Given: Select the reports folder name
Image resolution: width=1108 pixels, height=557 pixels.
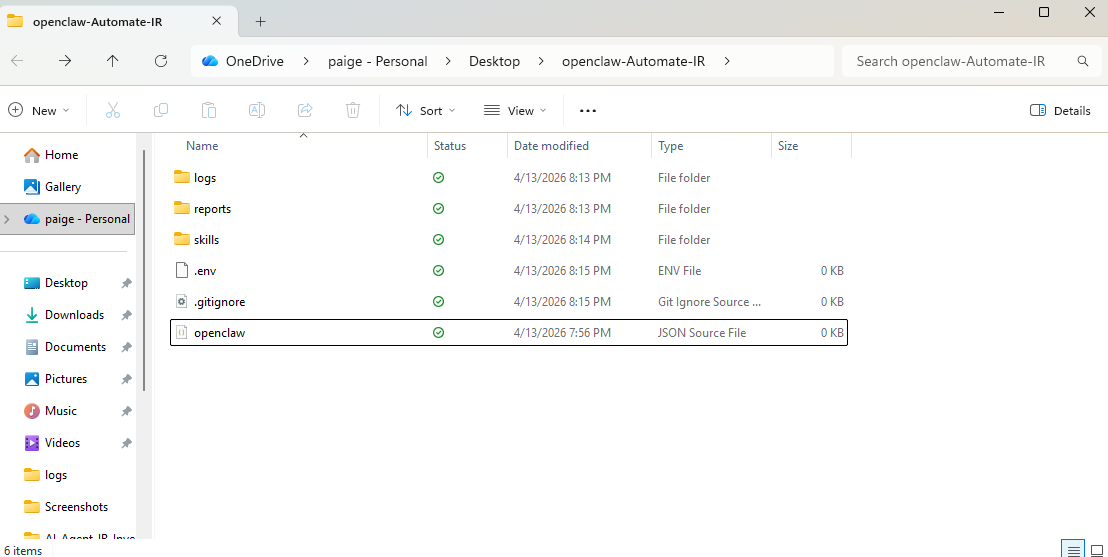Looking at the screenshot, I should click(212, 209).
